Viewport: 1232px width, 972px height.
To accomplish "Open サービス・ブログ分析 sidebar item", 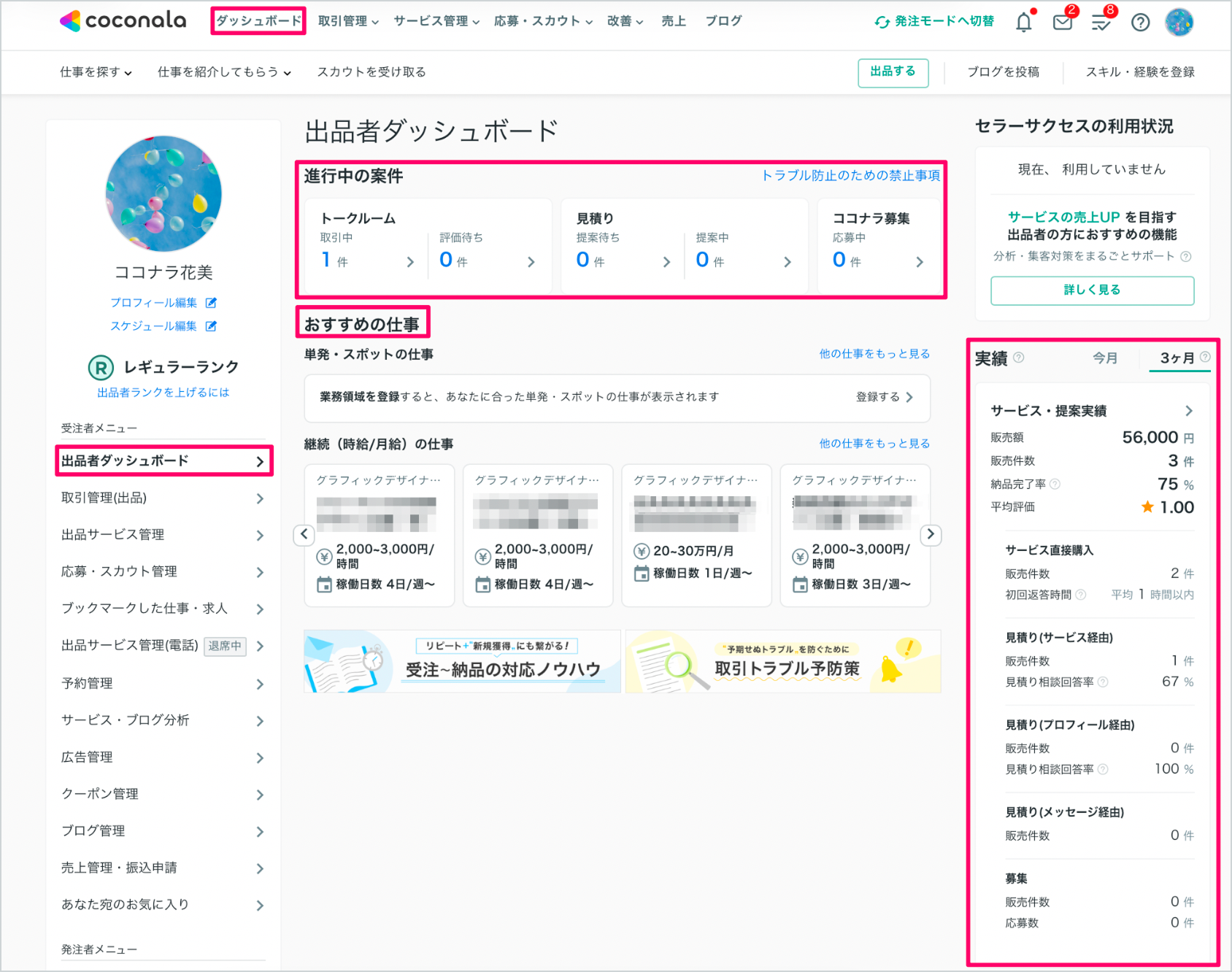I will point(163,721).
